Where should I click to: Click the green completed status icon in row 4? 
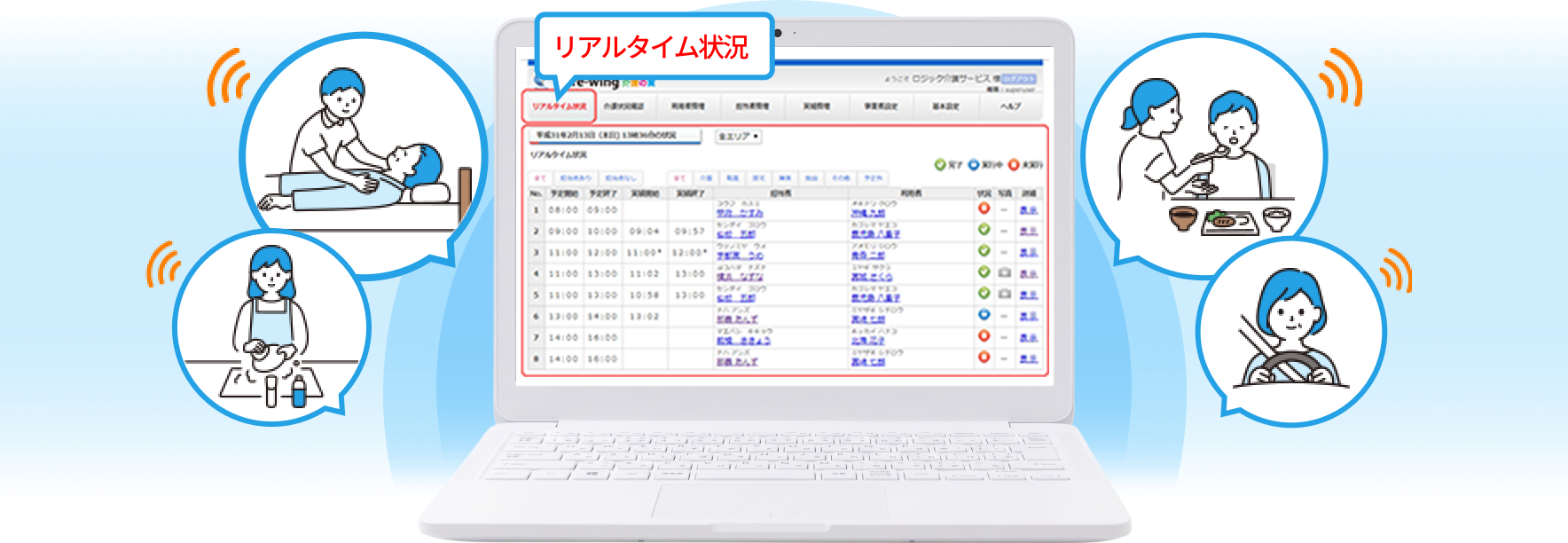(984, 272)
